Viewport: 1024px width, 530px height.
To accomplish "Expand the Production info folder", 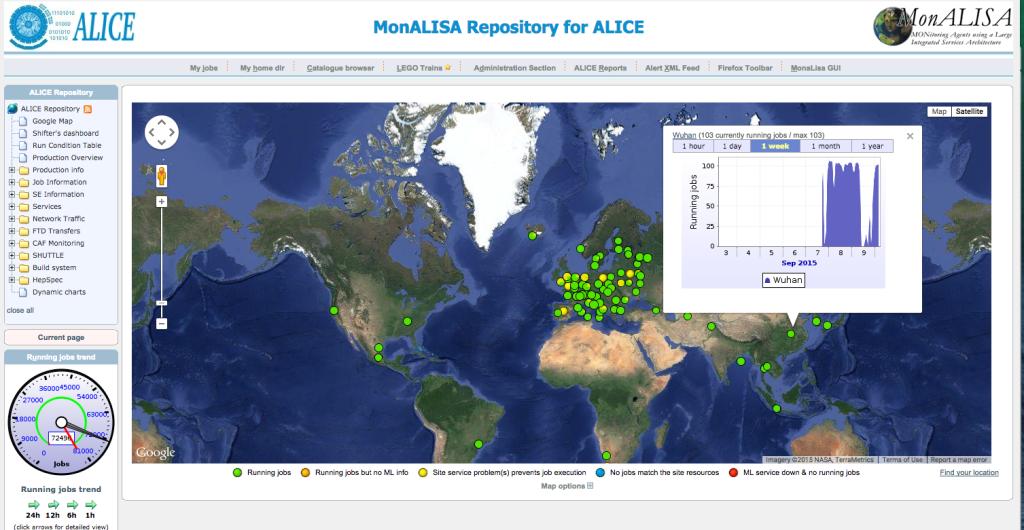I will pyautogui.click(x=12, y=170).
